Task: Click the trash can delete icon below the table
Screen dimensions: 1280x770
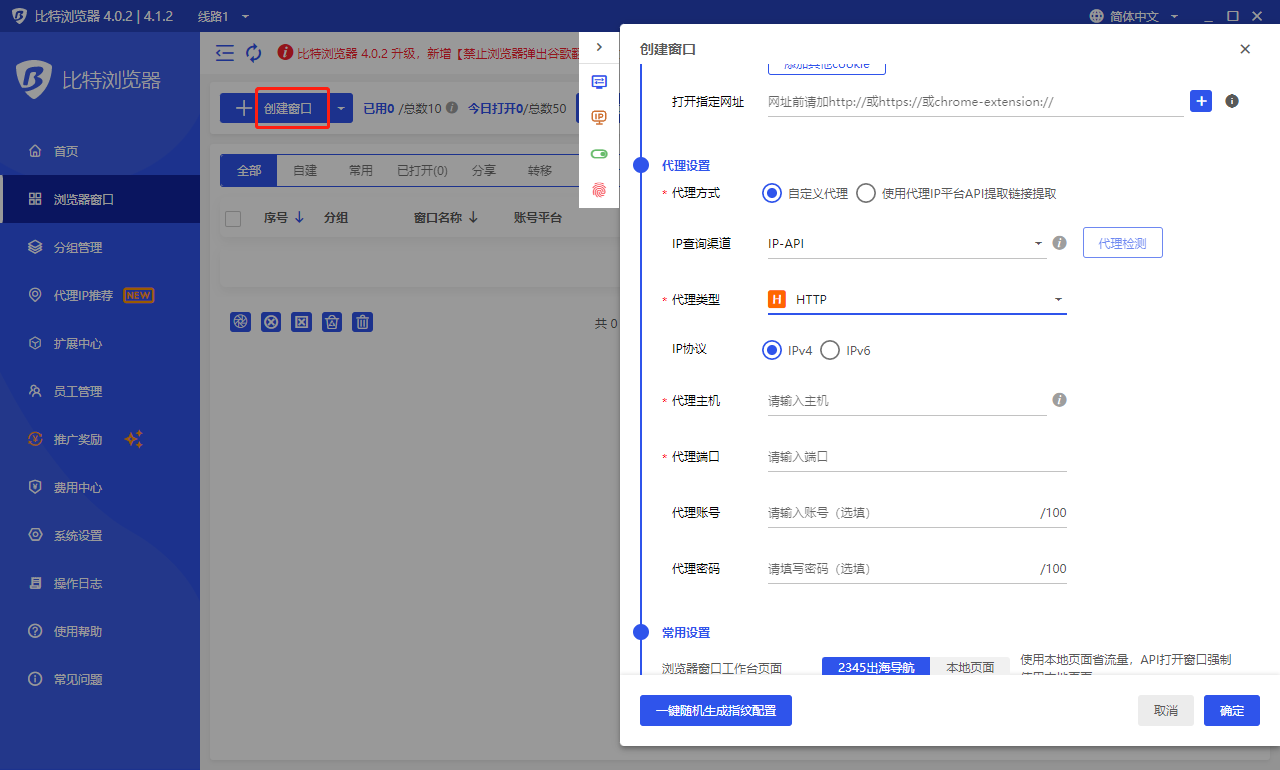Action: coord(363,322)
